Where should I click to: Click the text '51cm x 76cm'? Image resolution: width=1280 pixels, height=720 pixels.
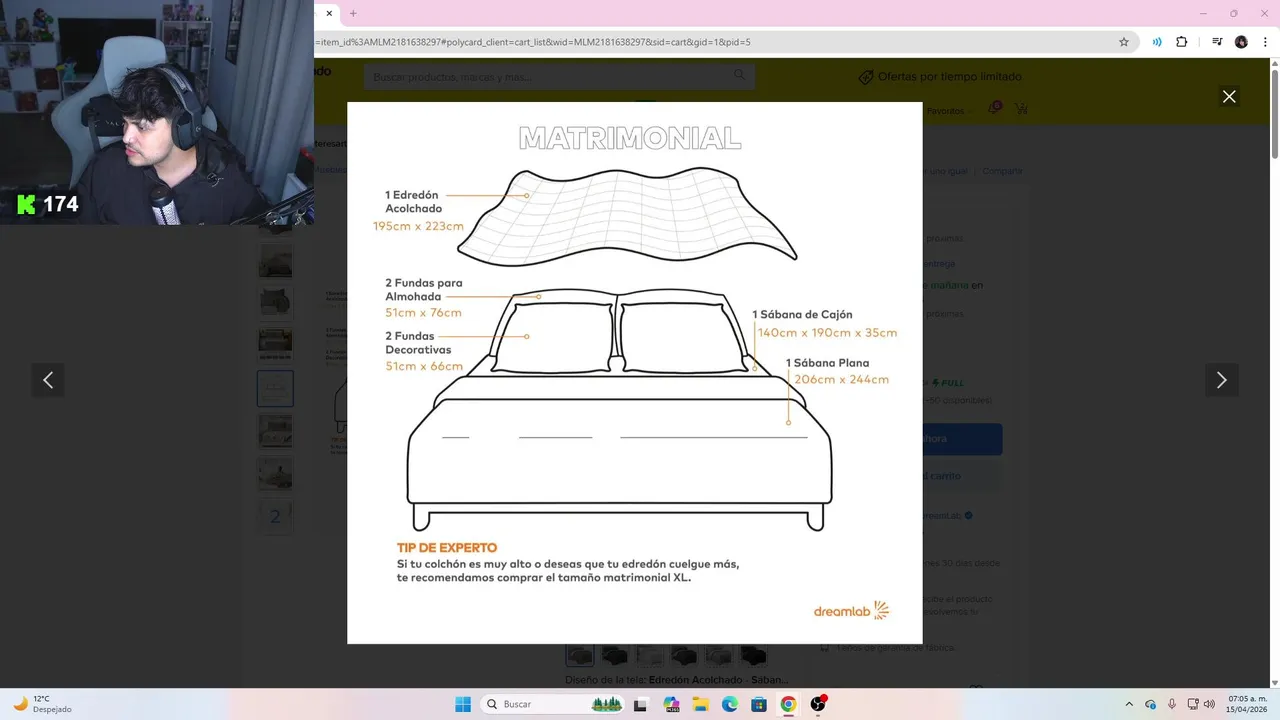point(424,313)
